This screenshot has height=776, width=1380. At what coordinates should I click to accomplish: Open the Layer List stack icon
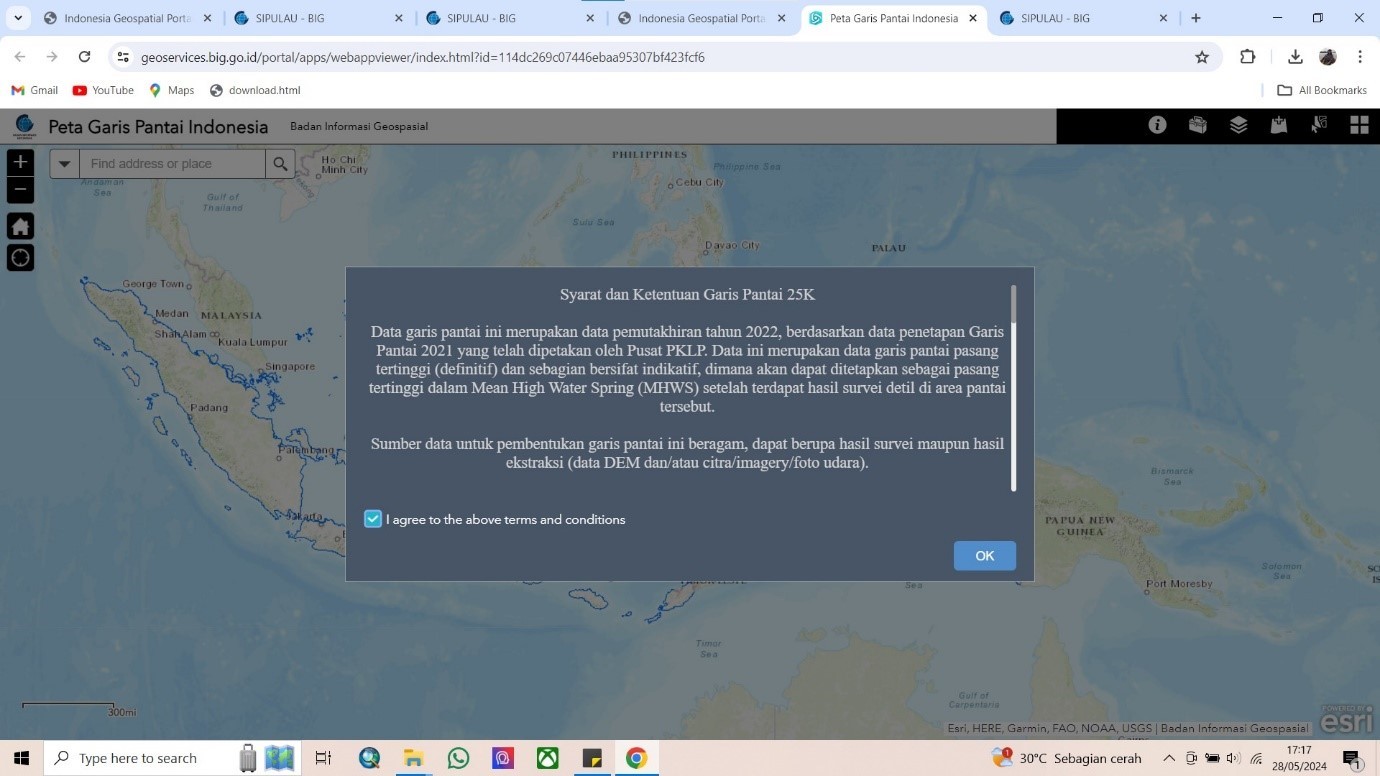tap(1238, 125)
